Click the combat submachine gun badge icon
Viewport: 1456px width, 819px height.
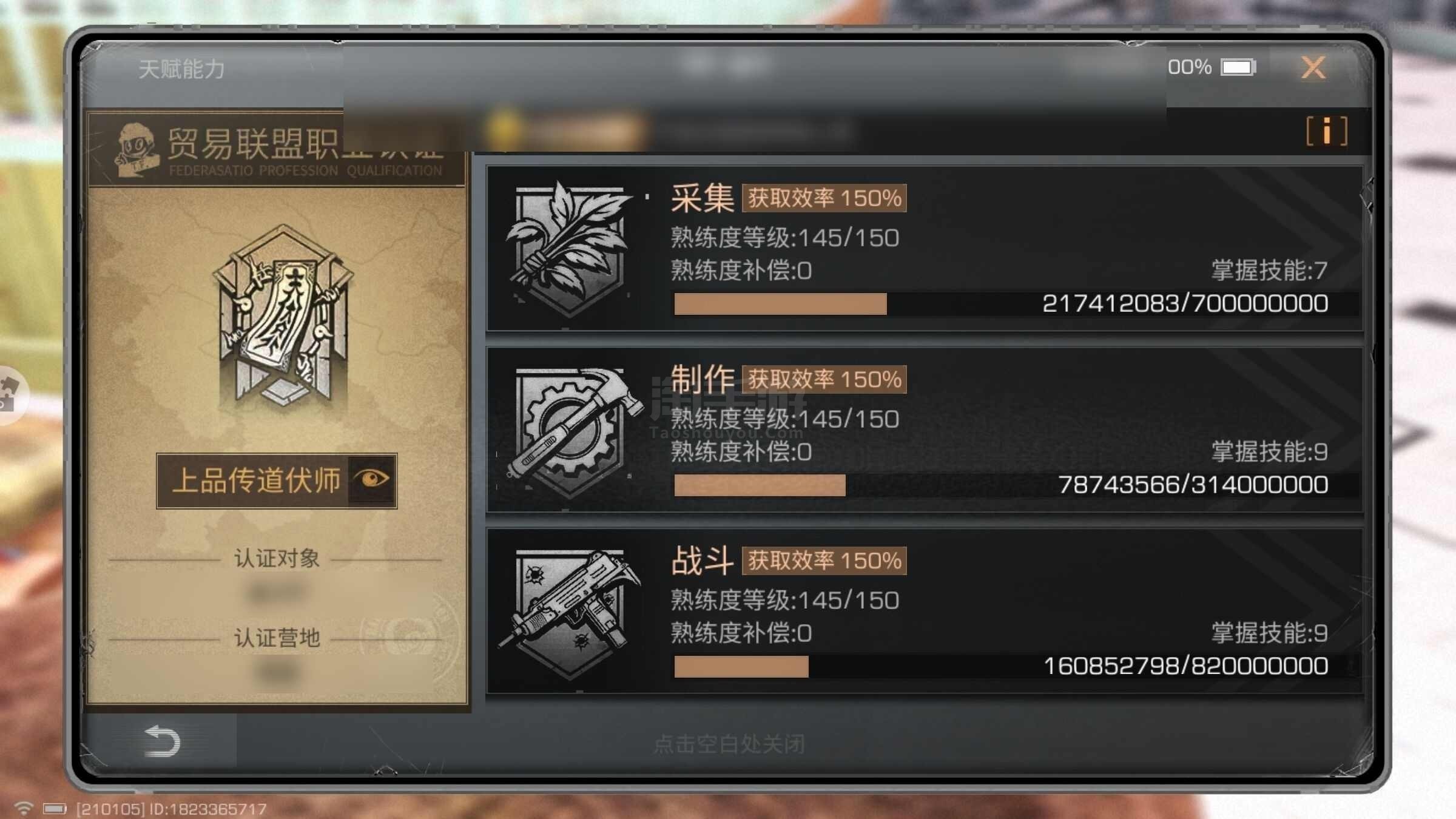pos(569,613)
